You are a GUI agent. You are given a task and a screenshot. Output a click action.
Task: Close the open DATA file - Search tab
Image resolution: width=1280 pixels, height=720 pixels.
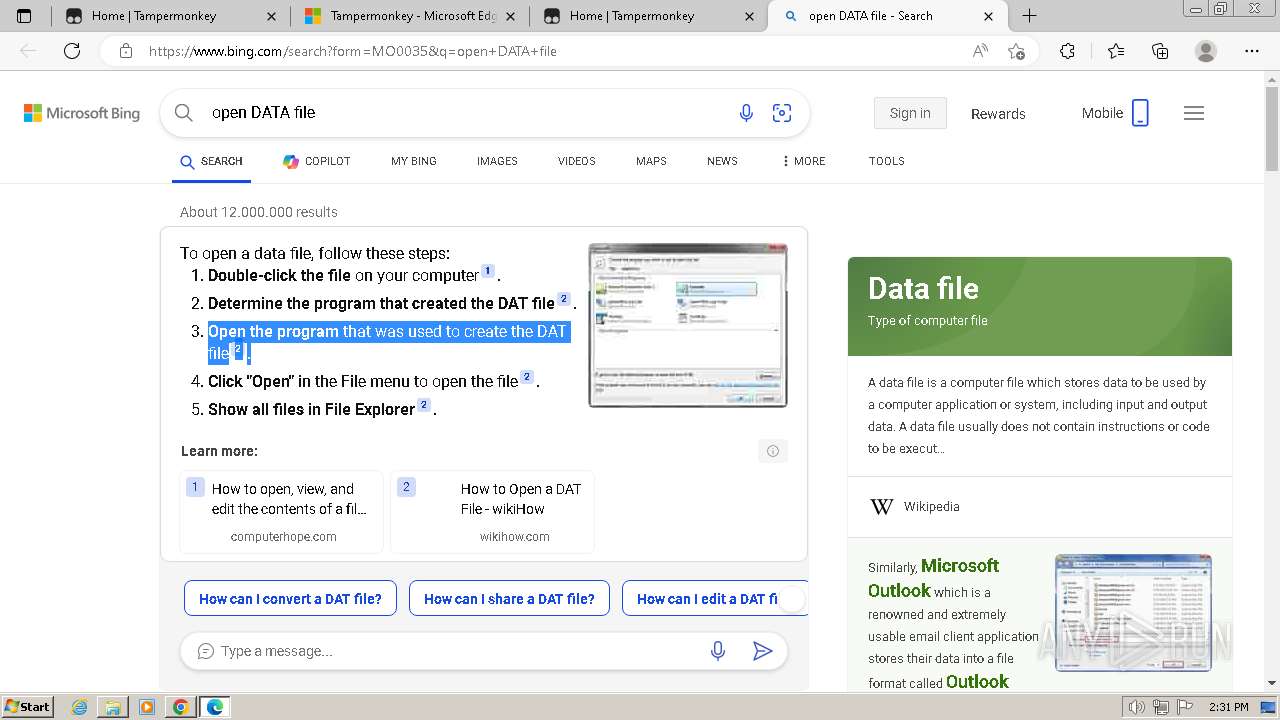pos(989,16)
